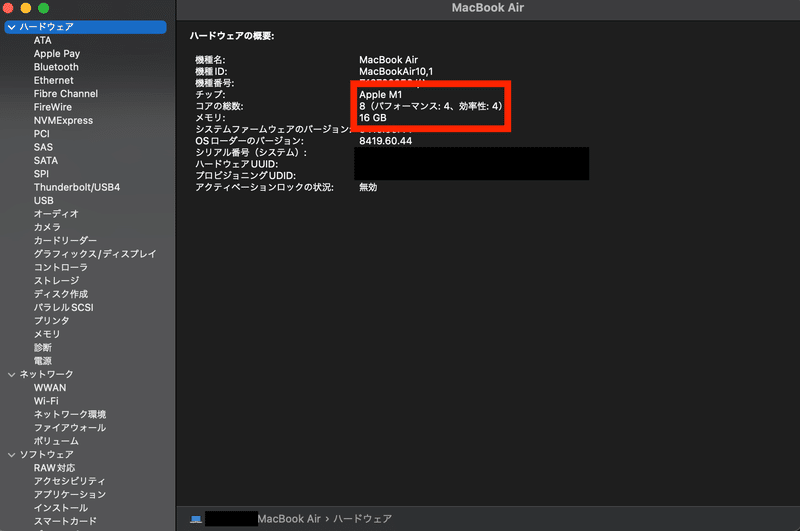Screen dimensions: 800x531
Task: Open the USB entry
Action: pyautogui.click(x=44, y=200)
